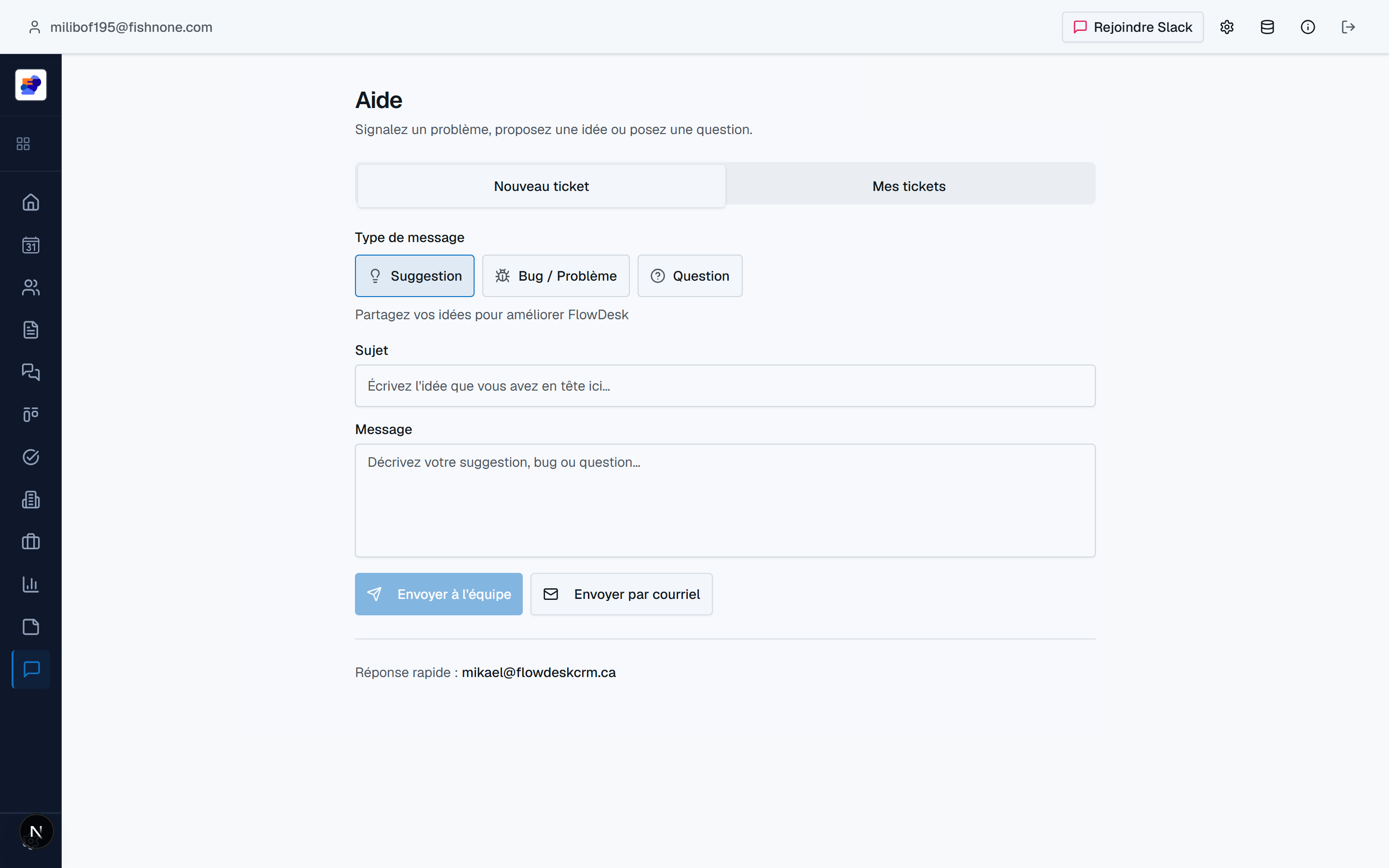The width and height of the screenshot is (1389, 868).
Task: Open the kanban board icon
Action: coord(31,415)
